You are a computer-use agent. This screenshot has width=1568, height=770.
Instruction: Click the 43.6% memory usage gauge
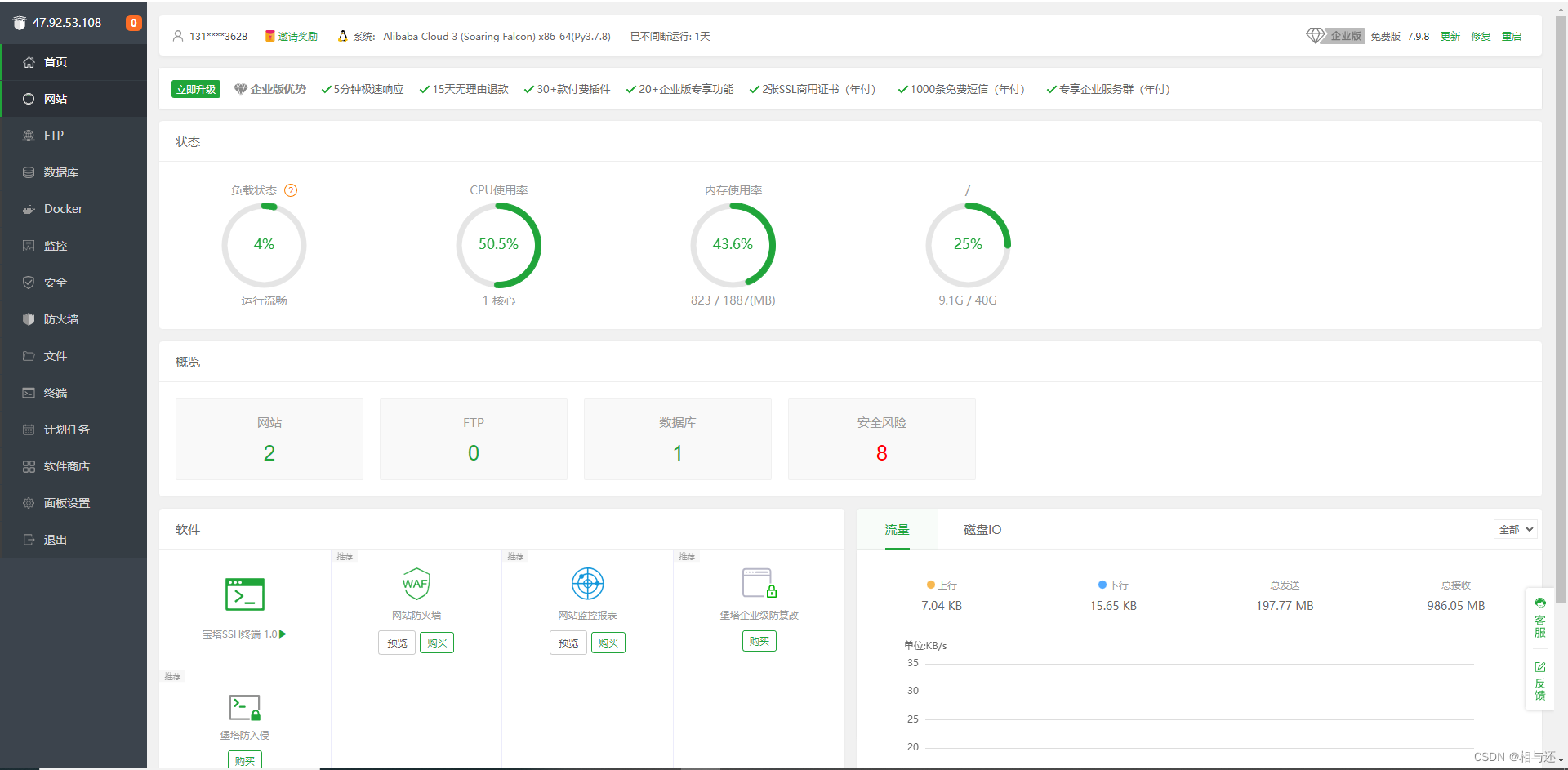[x=733, y=245]
